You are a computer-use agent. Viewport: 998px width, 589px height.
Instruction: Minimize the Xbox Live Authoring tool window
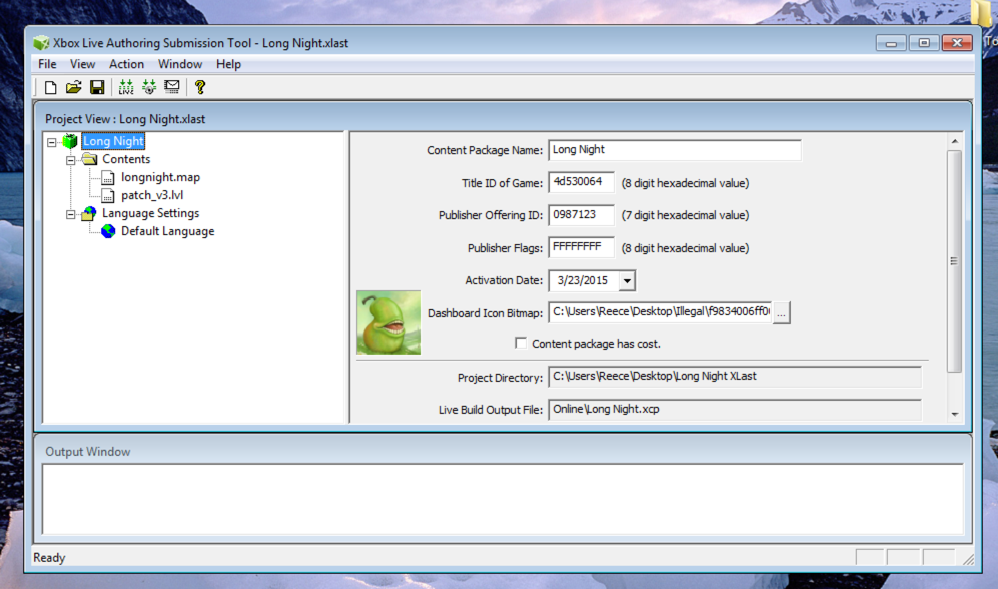click(891, 43)
